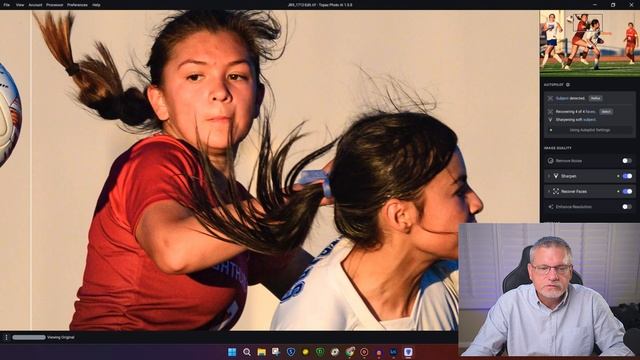The height and width of the screenshot is (360, 640).
Task: Enable the Remove Noise toggle
Action: [x=627, y=161]
